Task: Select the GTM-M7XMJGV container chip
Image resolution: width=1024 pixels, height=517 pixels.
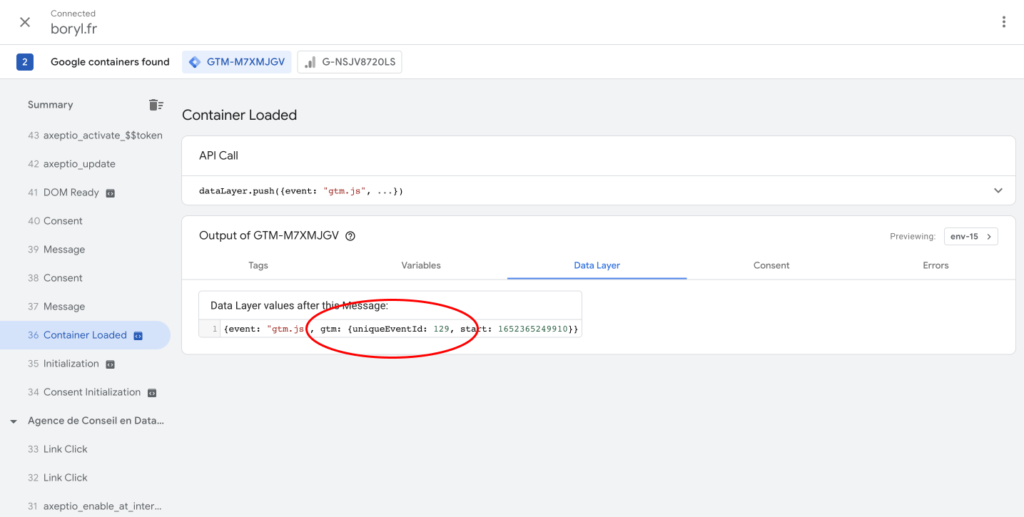Action: tap(236, 62)
